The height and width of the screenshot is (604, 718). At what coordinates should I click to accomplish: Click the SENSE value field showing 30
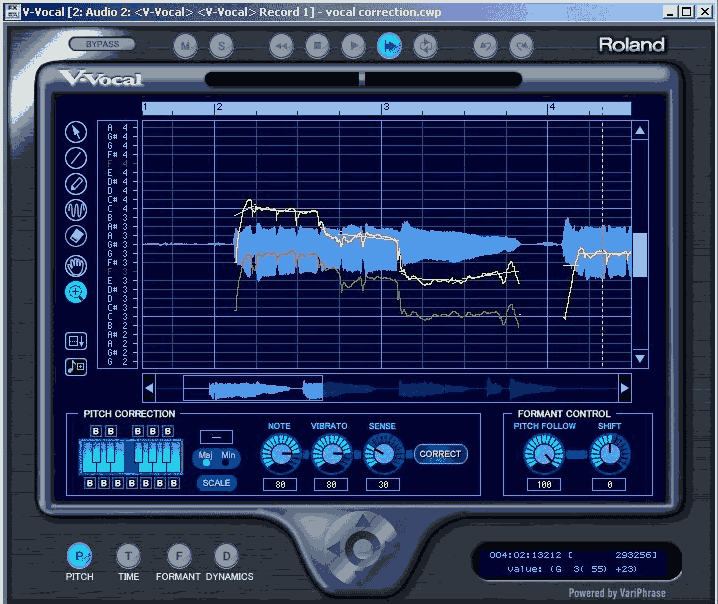(383, 484)
